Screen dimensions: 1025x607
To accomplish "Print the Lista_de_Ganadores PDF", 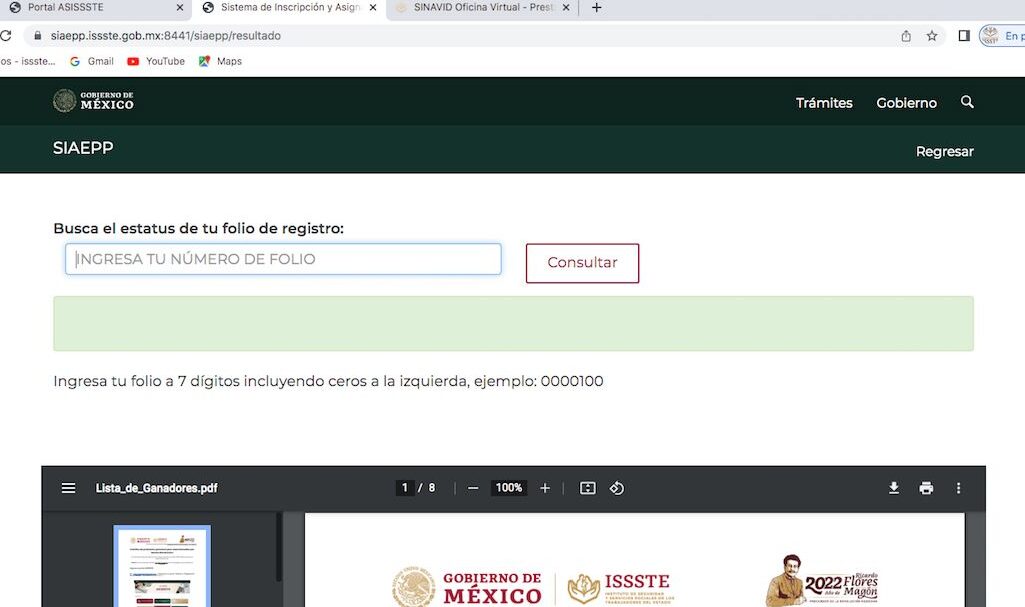I will [926, 488].
